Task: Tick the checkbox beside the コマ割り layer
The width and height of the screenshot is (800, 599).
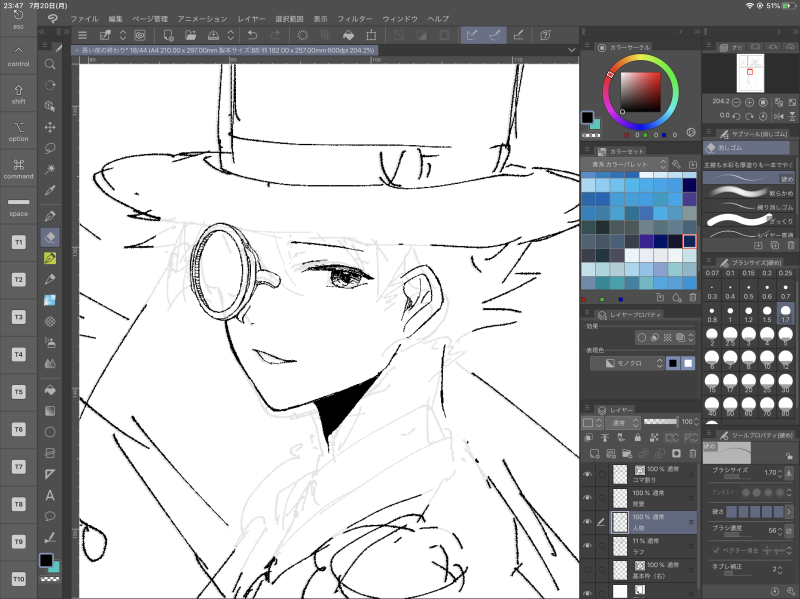Action: 602,474
